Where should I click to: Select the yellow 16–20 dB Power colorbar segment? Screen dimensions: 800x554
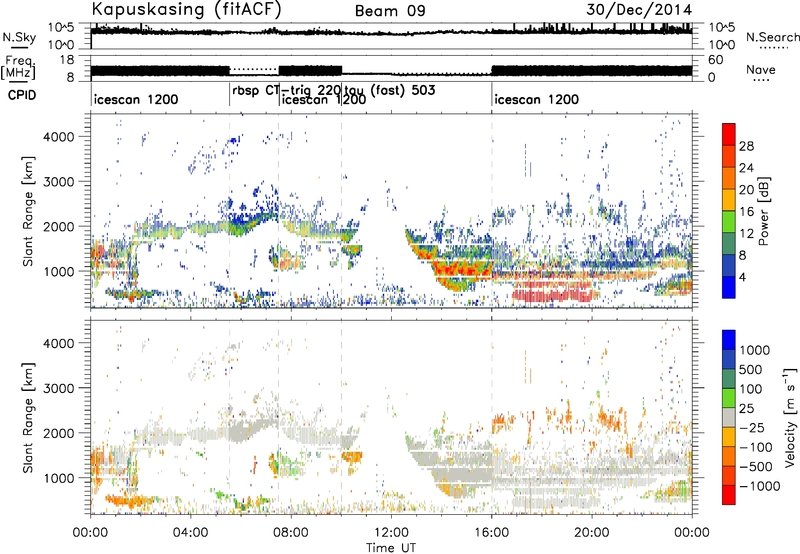tap(729, 200)
